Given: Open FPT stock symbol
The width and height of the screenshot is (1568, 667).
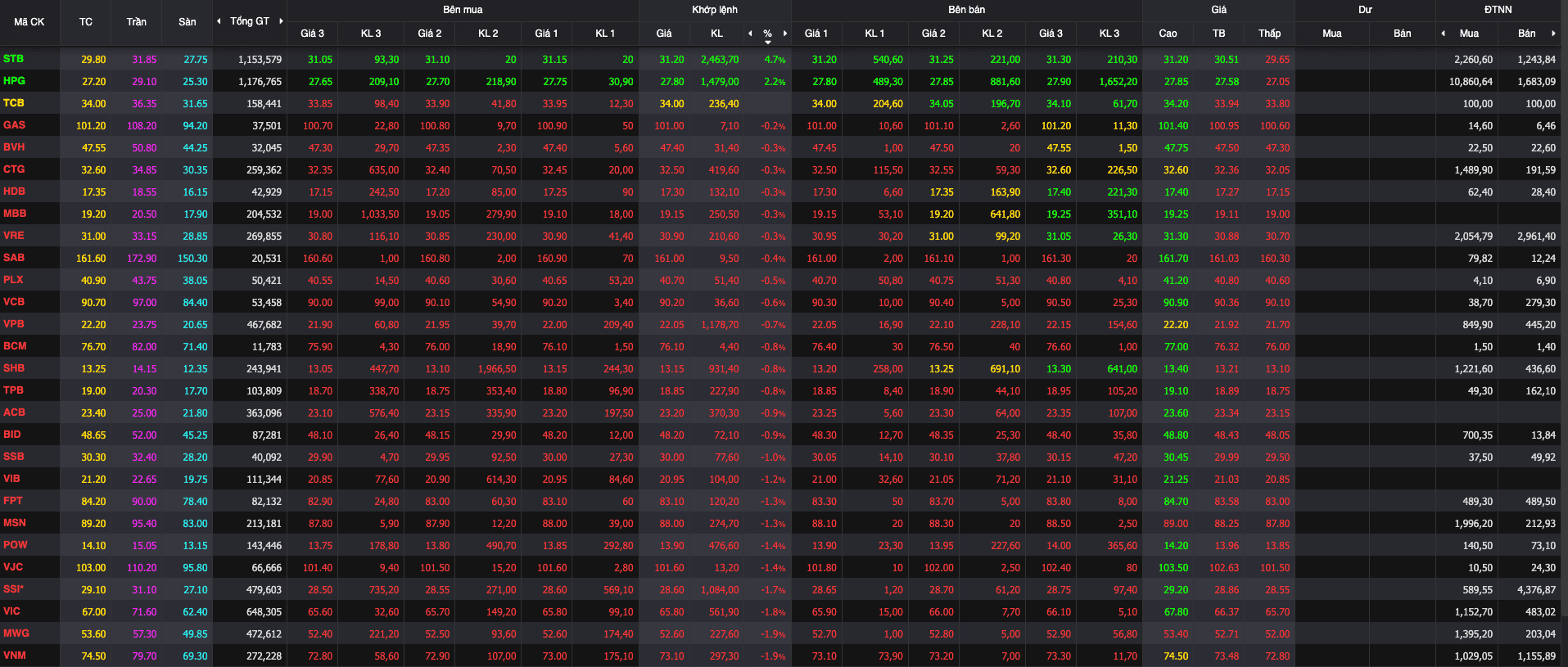Looking at the screenshot, I should tap(13, 501).
